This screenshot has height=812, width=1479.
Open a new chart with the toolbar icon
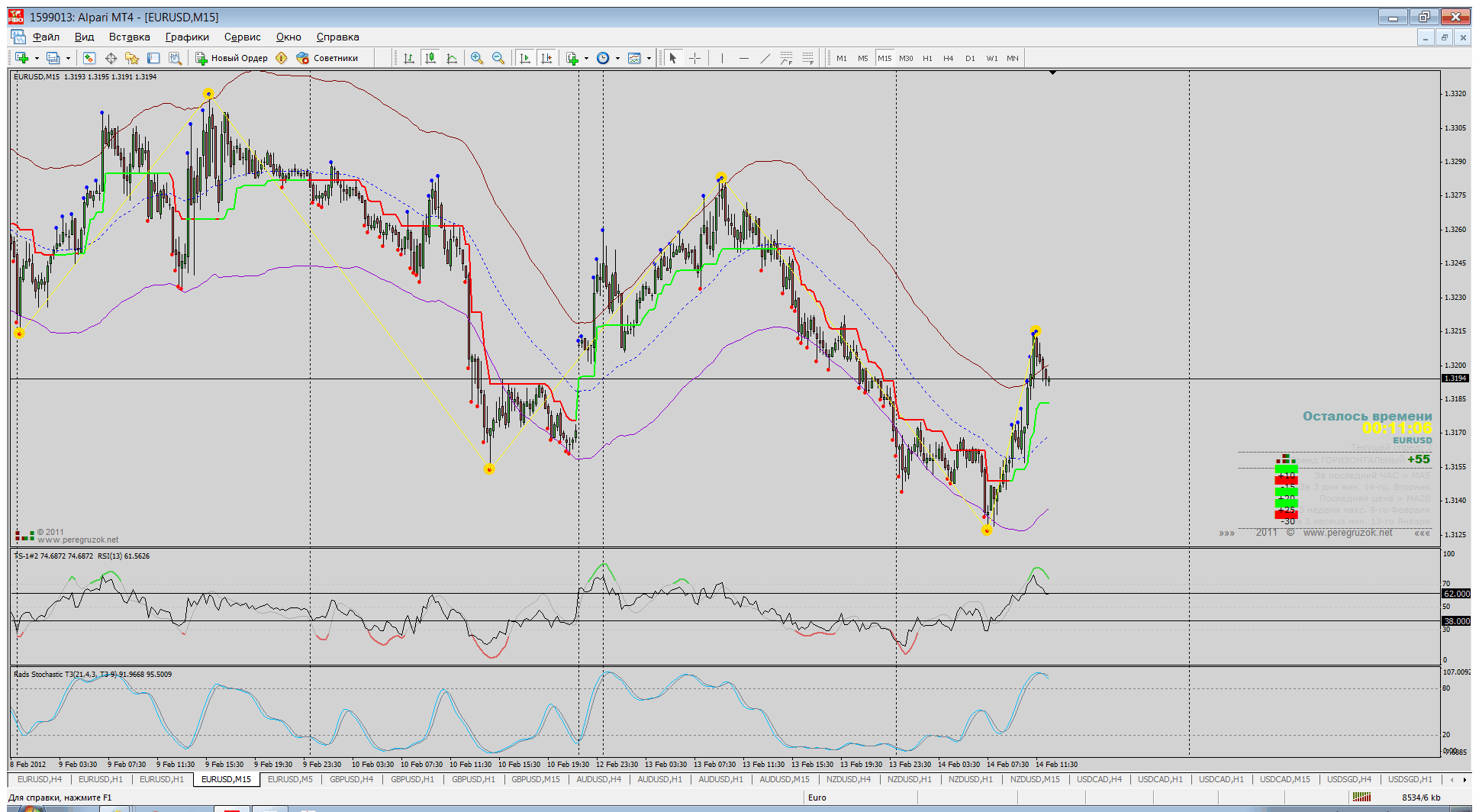21,58
